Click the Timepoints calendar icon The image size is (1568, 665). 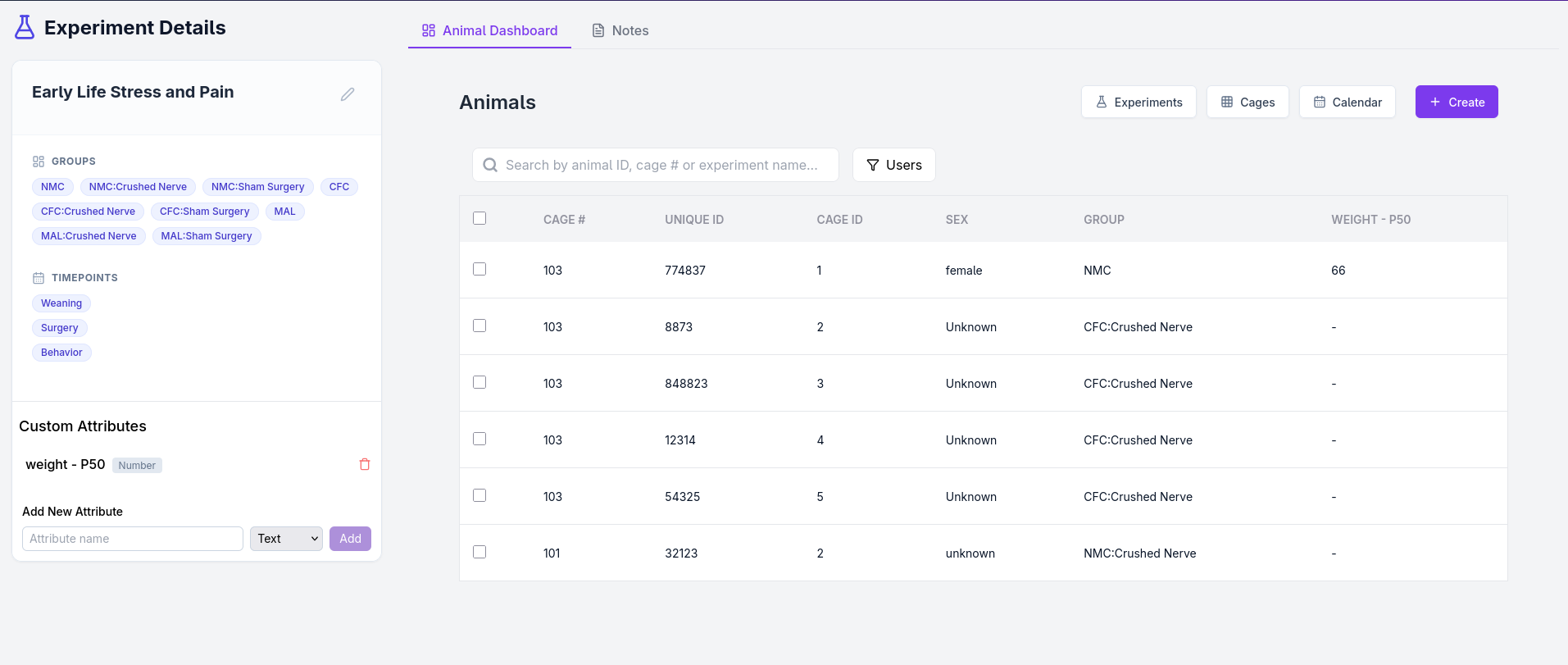pos(39,278)
